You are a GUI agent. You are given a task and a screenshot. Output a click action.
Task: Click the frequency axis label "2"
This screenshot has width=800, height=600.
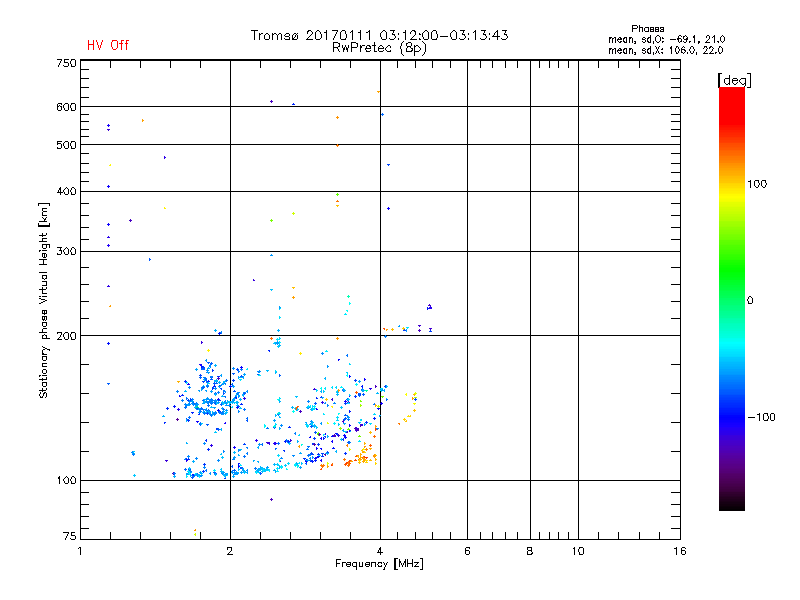(x=230, y=551)
